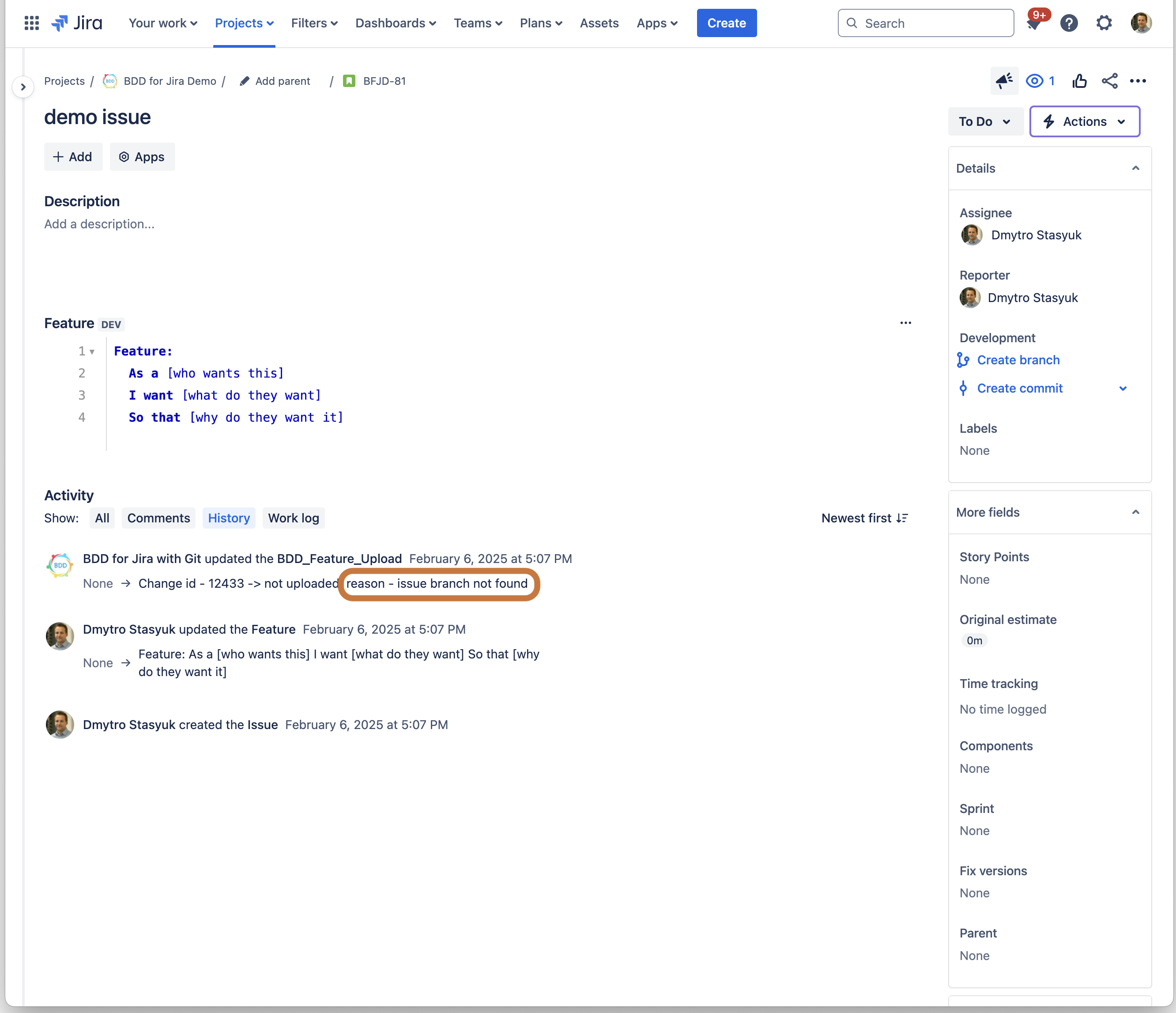The image size is (1176, 1013).
Task: Click the Create branch icon
Action: click(x=963, y=360)
